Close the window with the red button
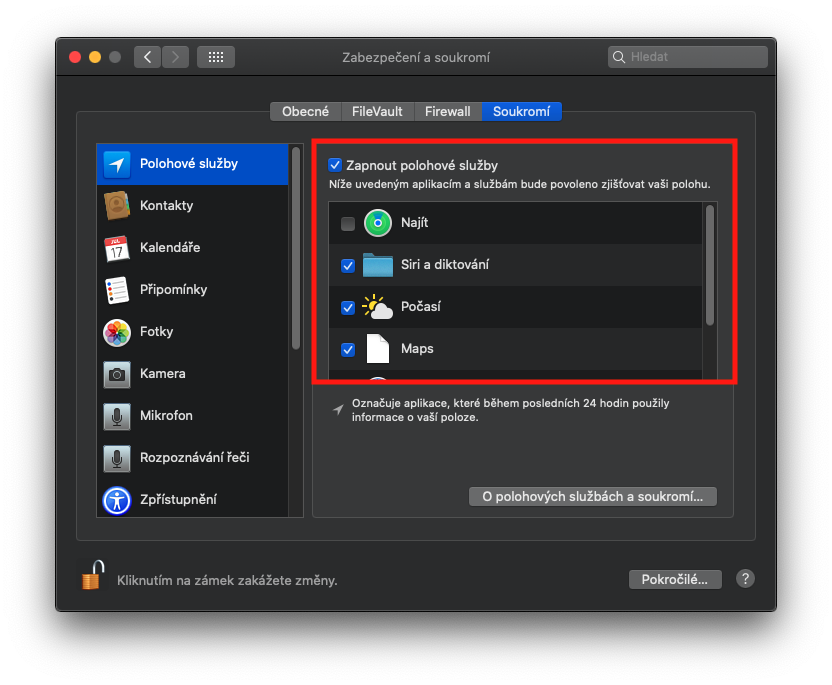832x685 pixels. pos(75,57)
